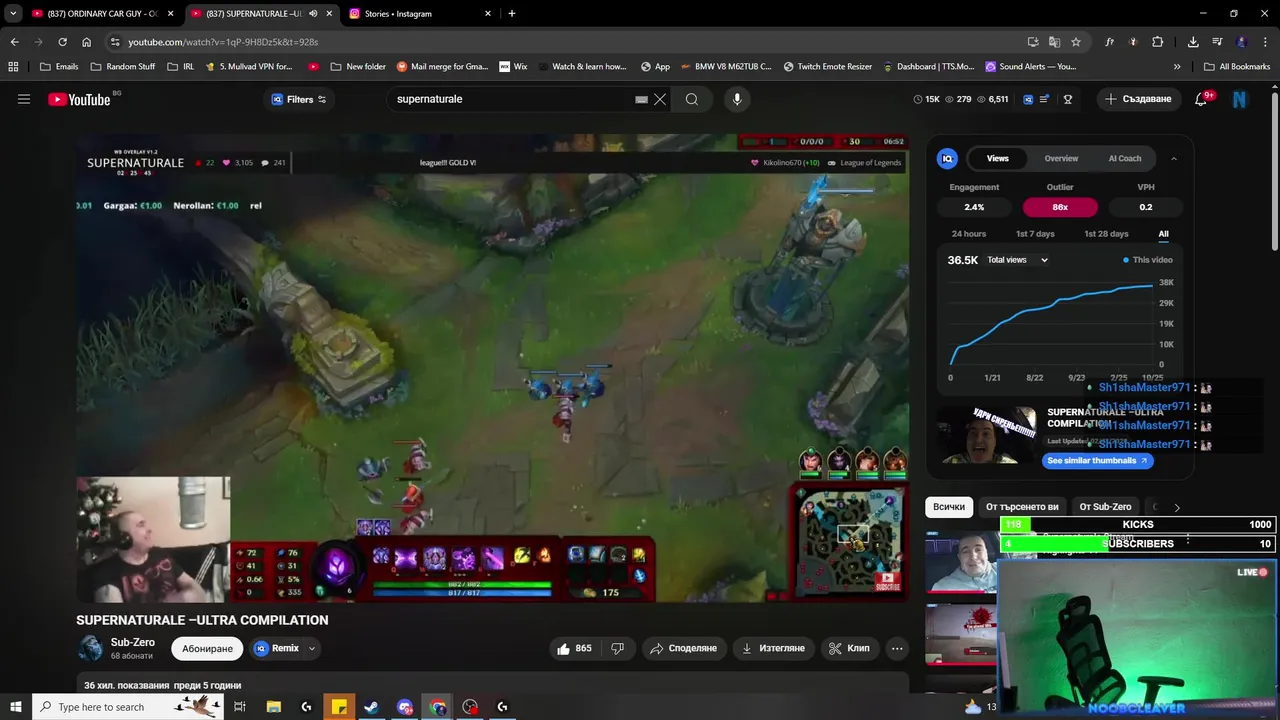Viewport: 1280px width, 720px height.
Task: Open the vidIQ trophy icon
Action: tap(1068, 99)
